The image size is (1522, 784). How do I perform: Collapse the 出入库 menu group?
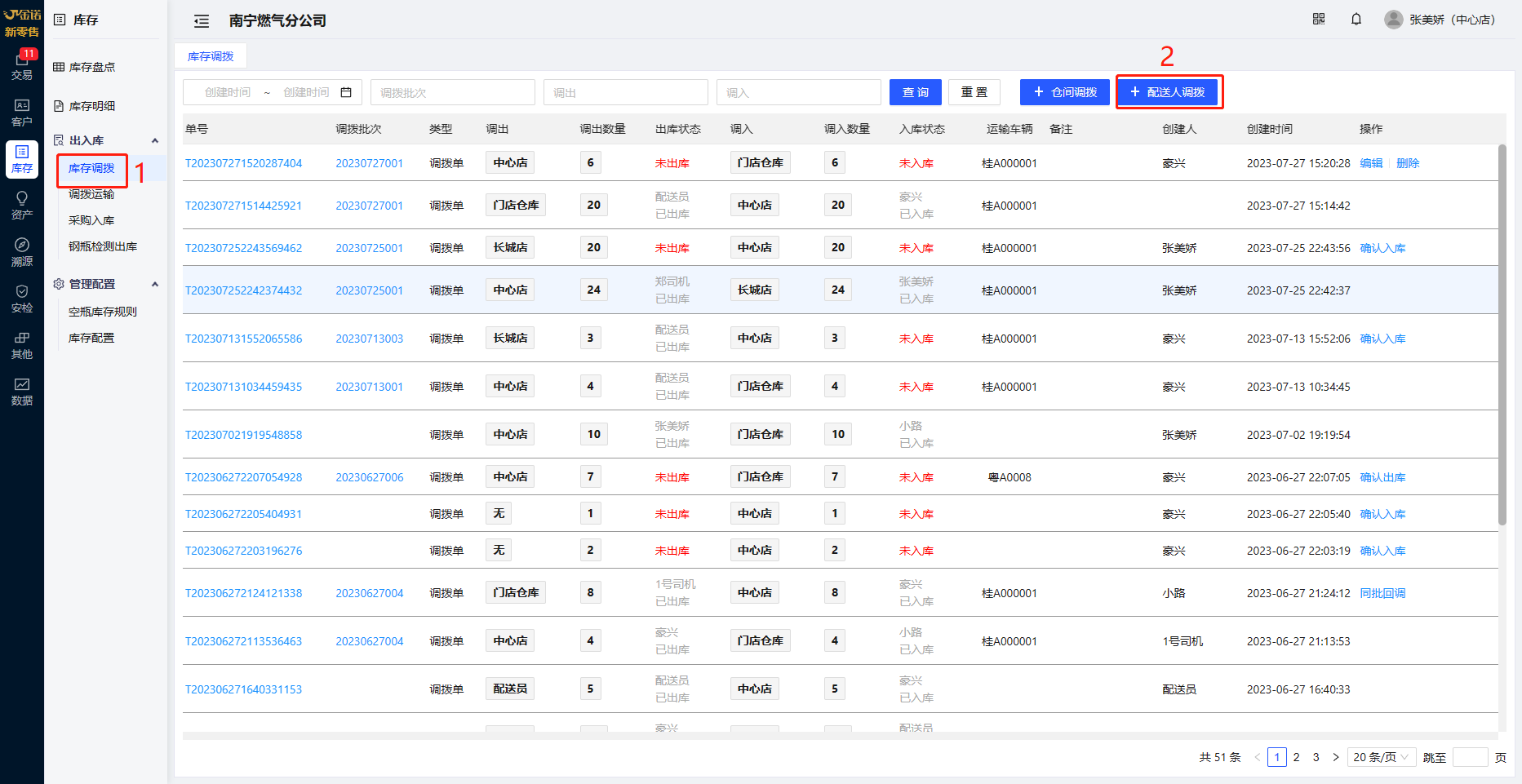[155, 140]
